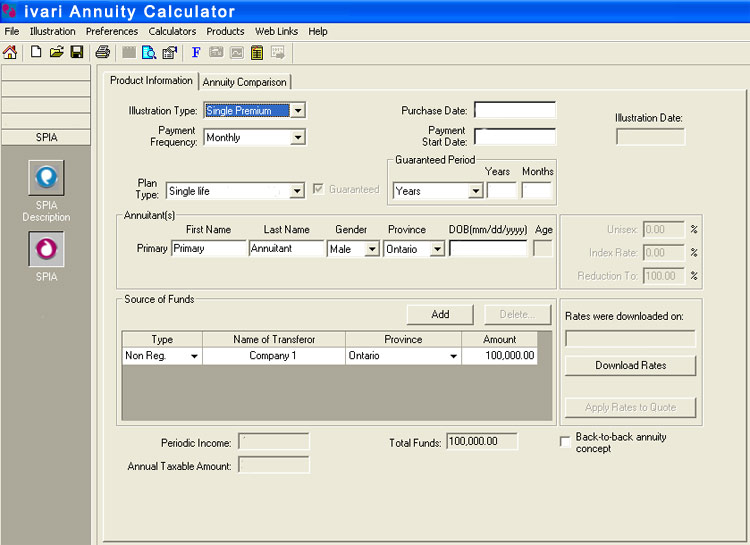Create a new illustration with the blank page icon

coord(36,52)
